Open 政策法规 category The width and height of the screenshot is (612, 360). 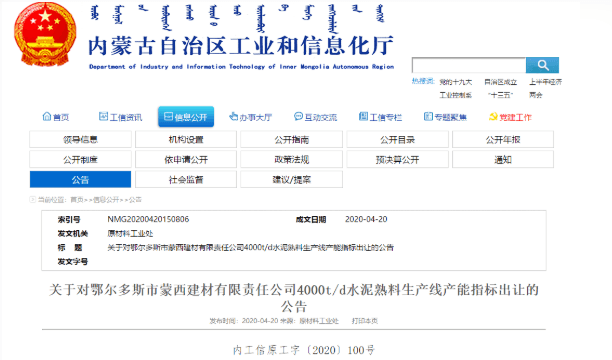click(x=292, y=159)
